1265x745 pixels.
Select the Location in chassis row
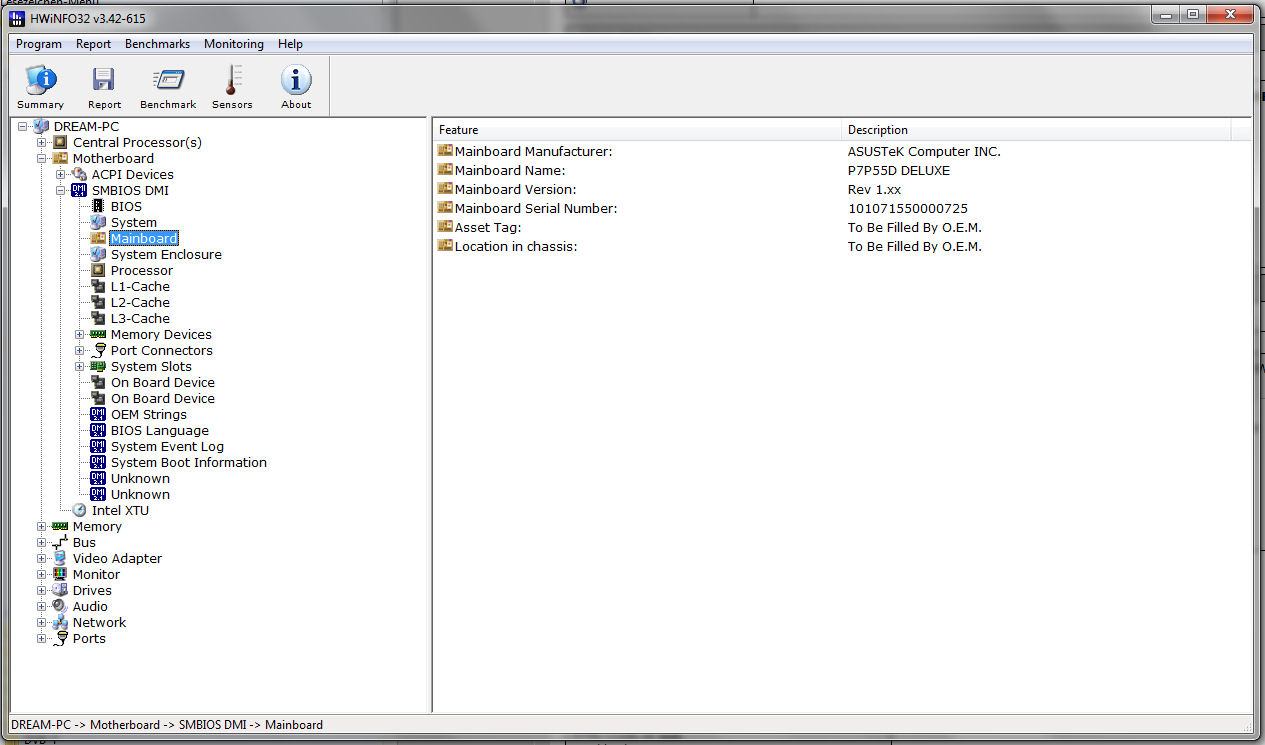pyautogui.click(x=842, y=247)
